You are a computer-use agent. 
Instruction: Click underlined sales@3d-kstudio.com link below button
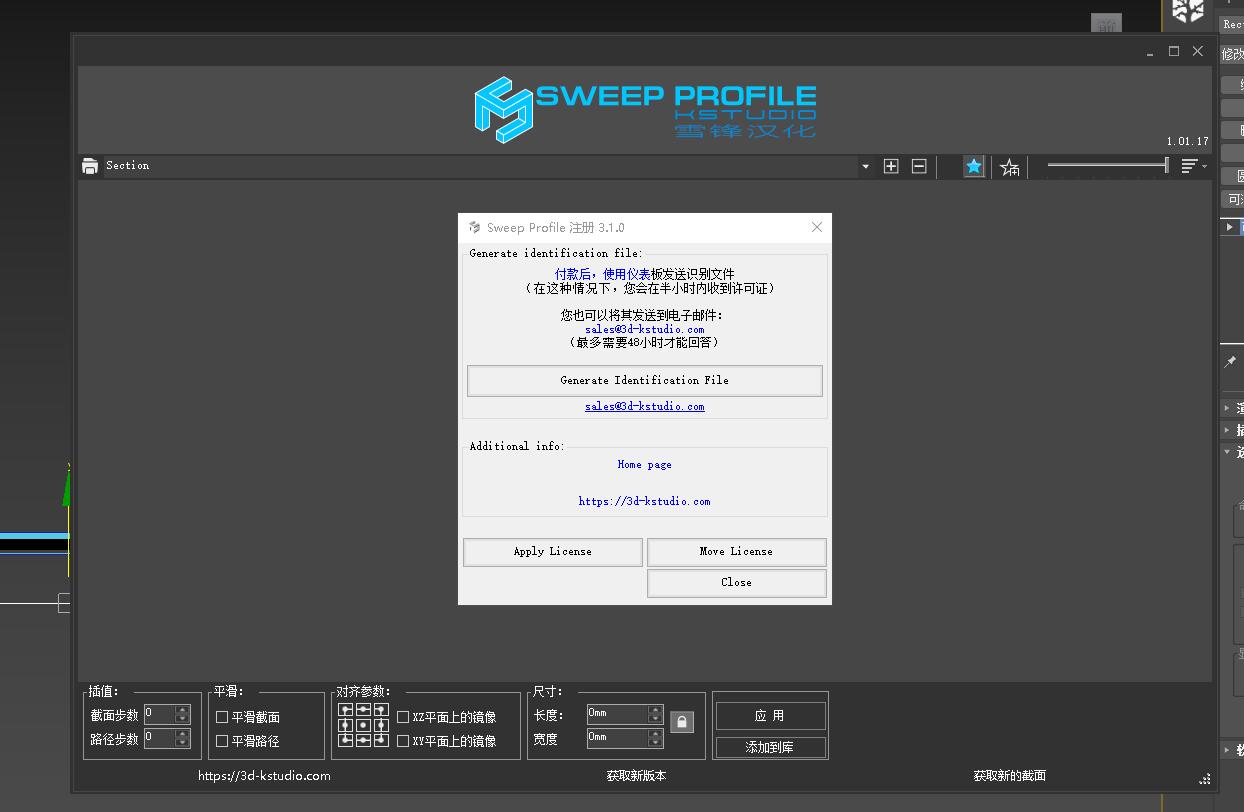coord(644,407)
